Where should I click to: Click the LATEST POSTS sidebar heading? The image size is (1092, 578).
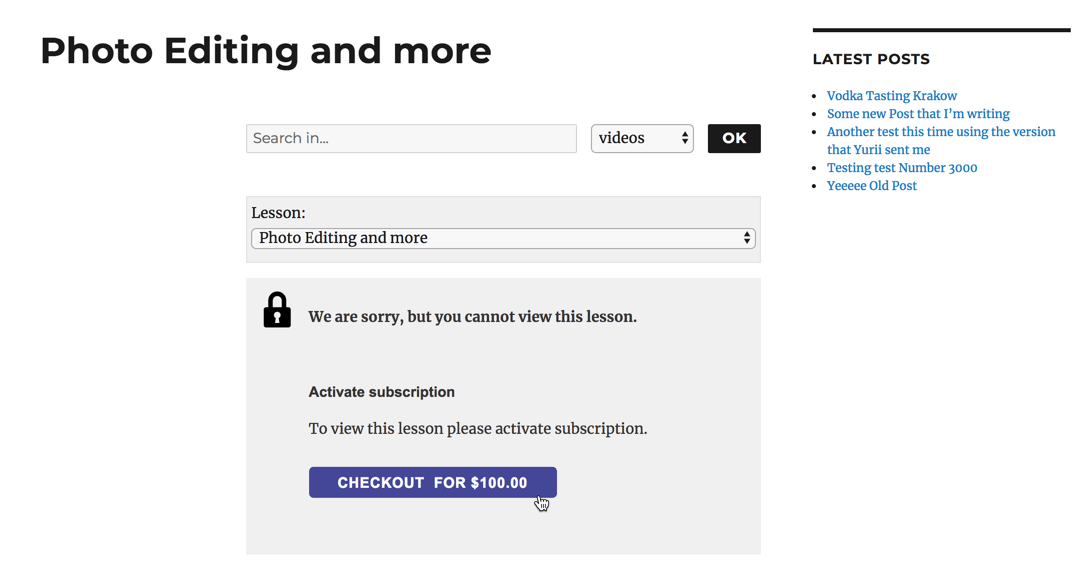871,59
